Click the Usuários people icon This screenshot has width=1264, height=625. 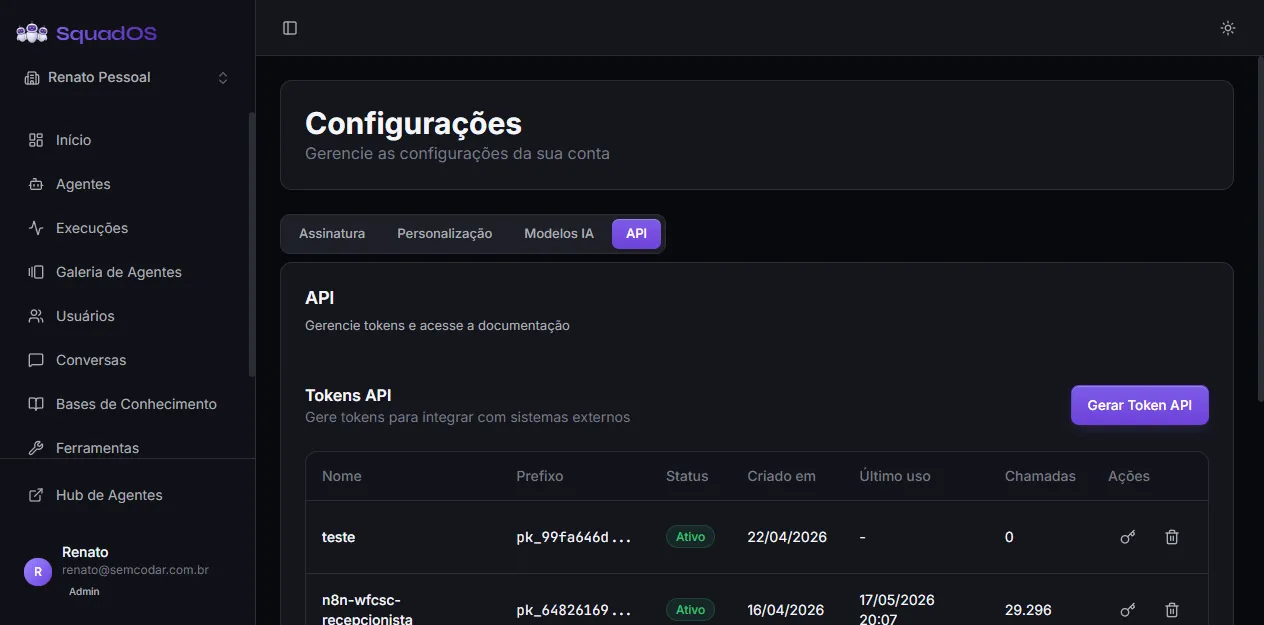point(36,316)
